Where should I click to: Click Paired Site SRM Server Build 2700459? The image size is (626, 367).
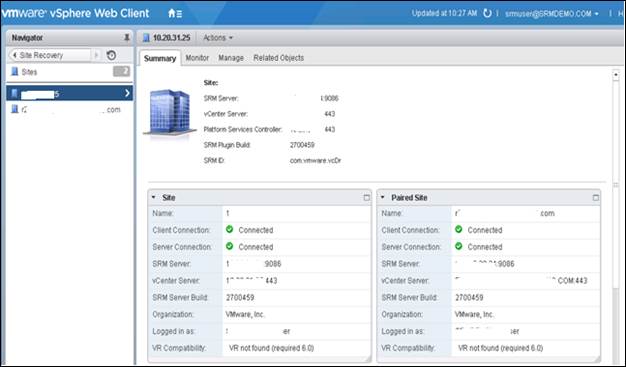[x=469, y=298]
